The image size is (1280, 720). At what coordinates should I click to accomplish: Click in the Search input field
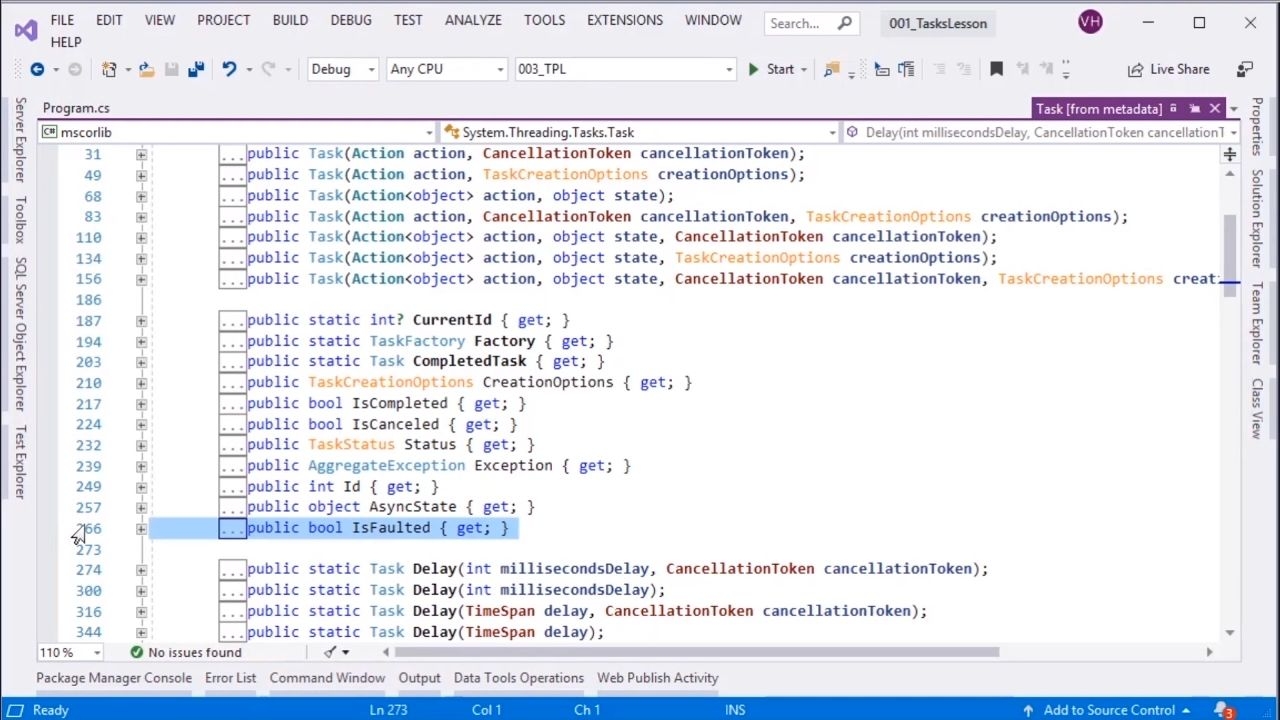[800, 23]
